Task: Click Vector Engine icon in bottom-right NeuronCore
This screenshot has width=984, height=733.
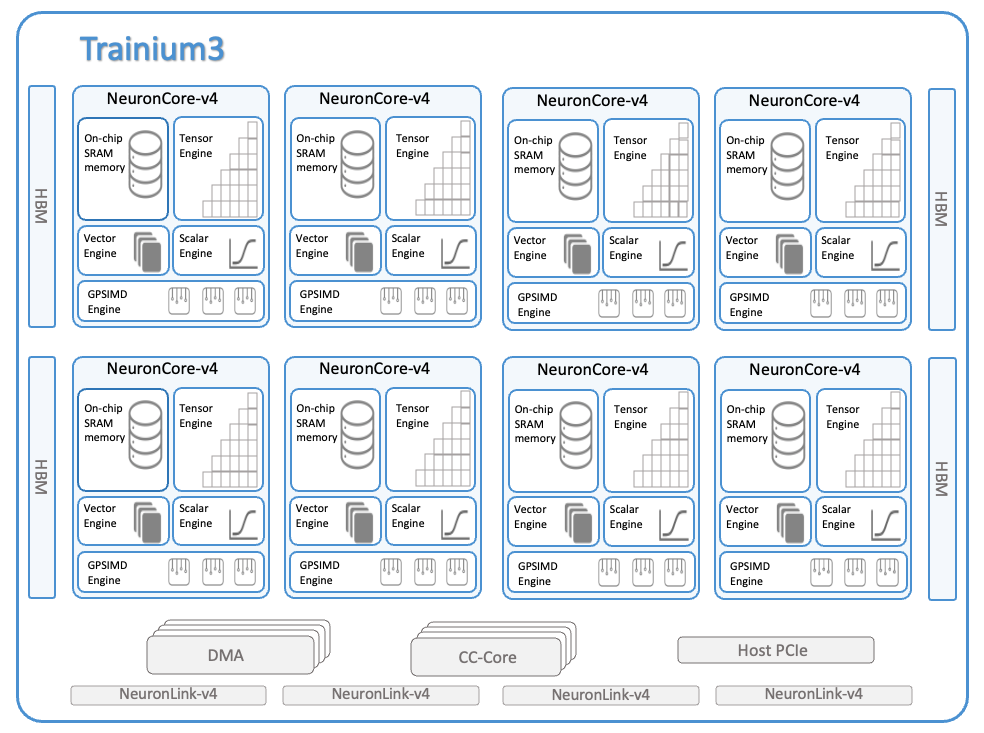Action: (x=790, y=523)
